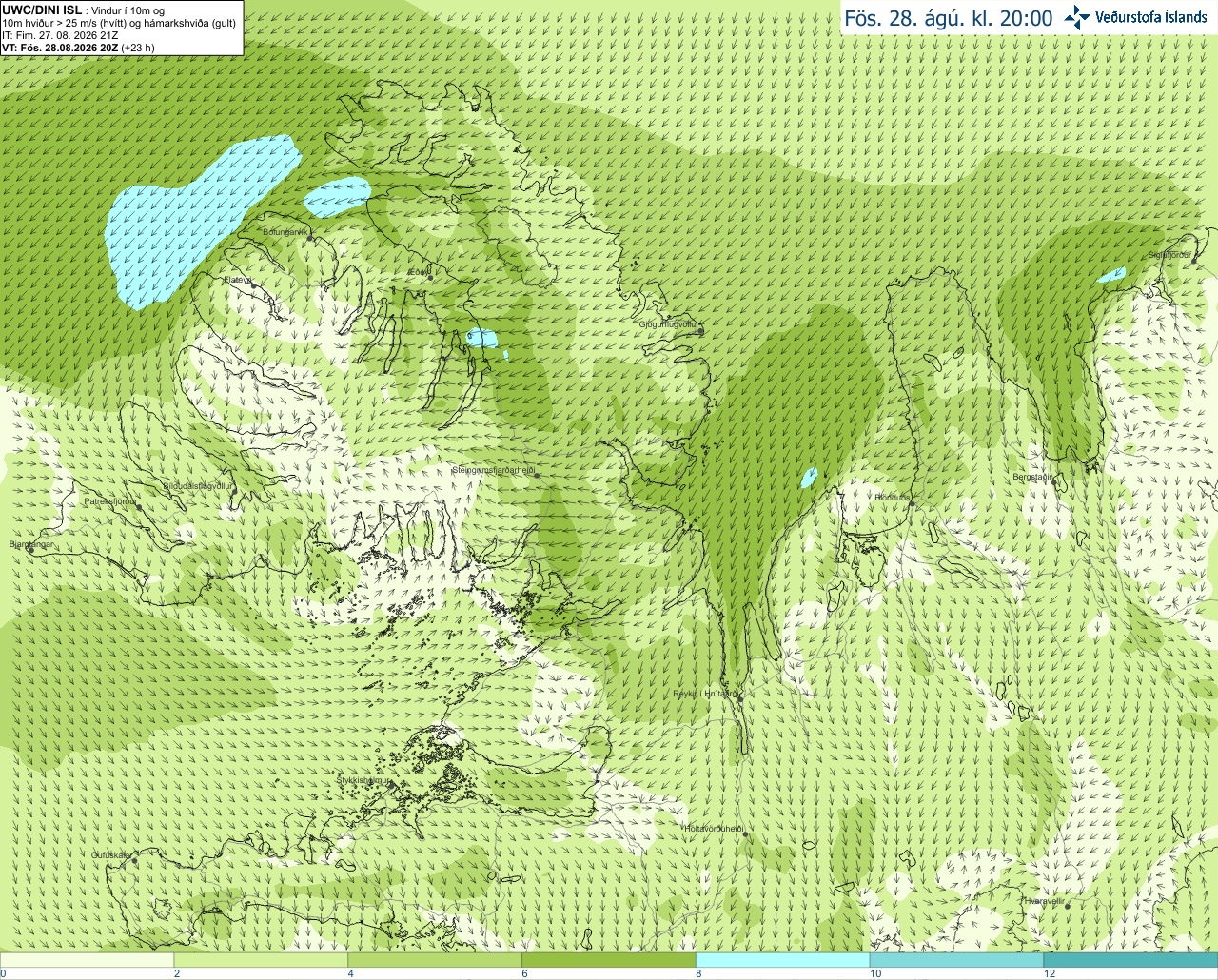Select the Gufuskálar station marker
Image resolution: width=1218 pixels, height=980 pixels.
pyautogui.click(x=135, y=861)
